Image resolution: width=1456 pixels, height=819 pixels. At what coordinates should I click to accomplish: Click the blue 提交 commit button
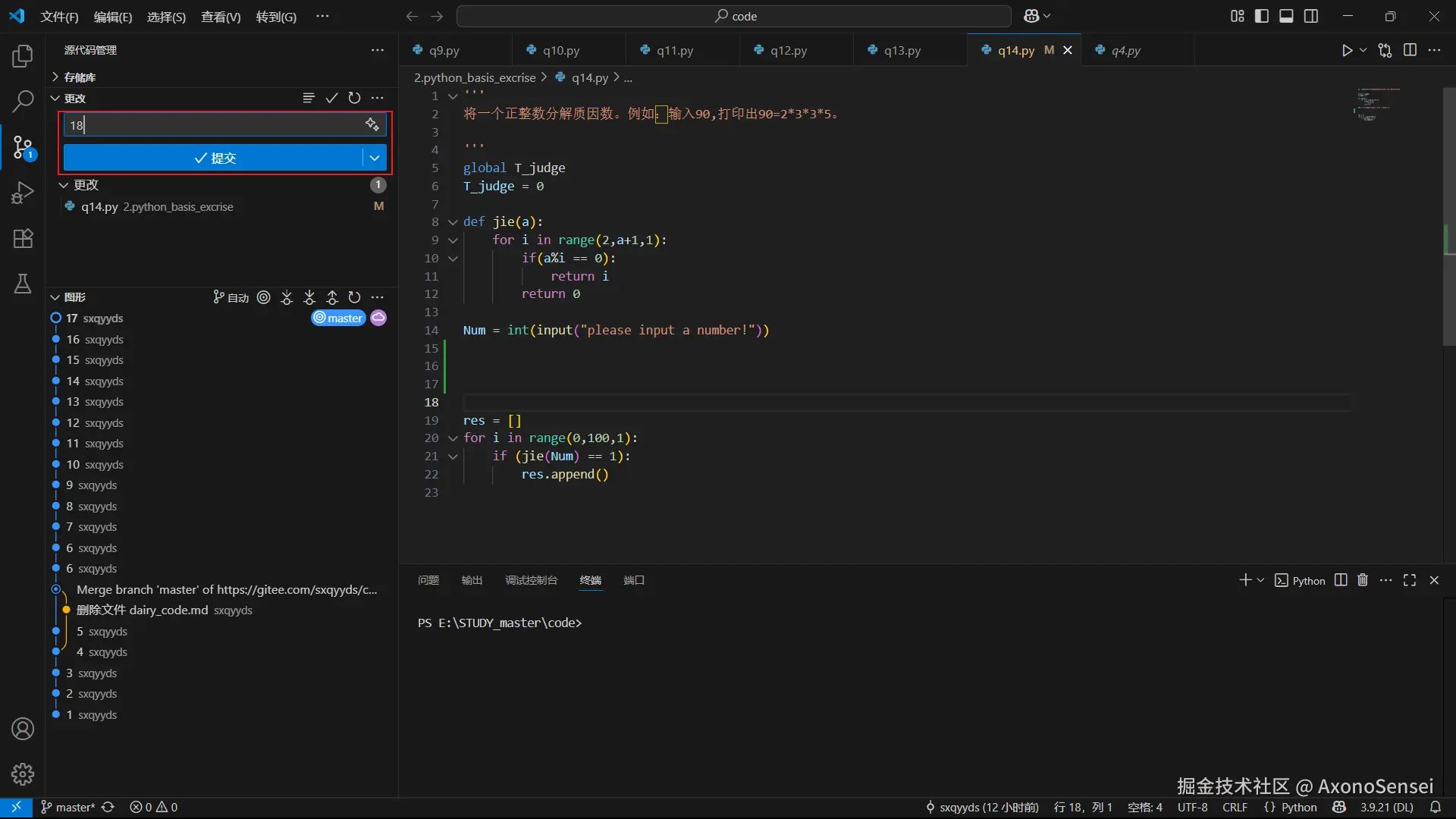coord(213,158)
